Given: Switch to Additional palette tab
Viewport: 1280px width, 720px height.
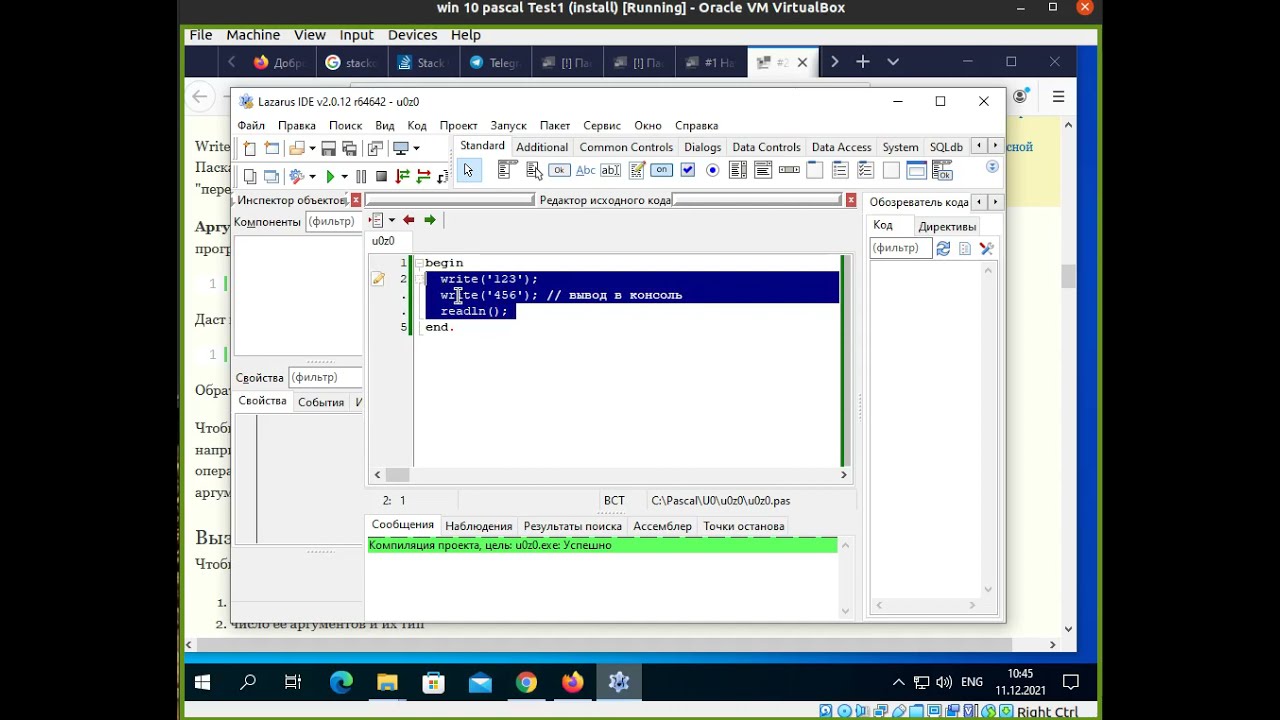Looking at the screenshot, I should click(542, 147).
